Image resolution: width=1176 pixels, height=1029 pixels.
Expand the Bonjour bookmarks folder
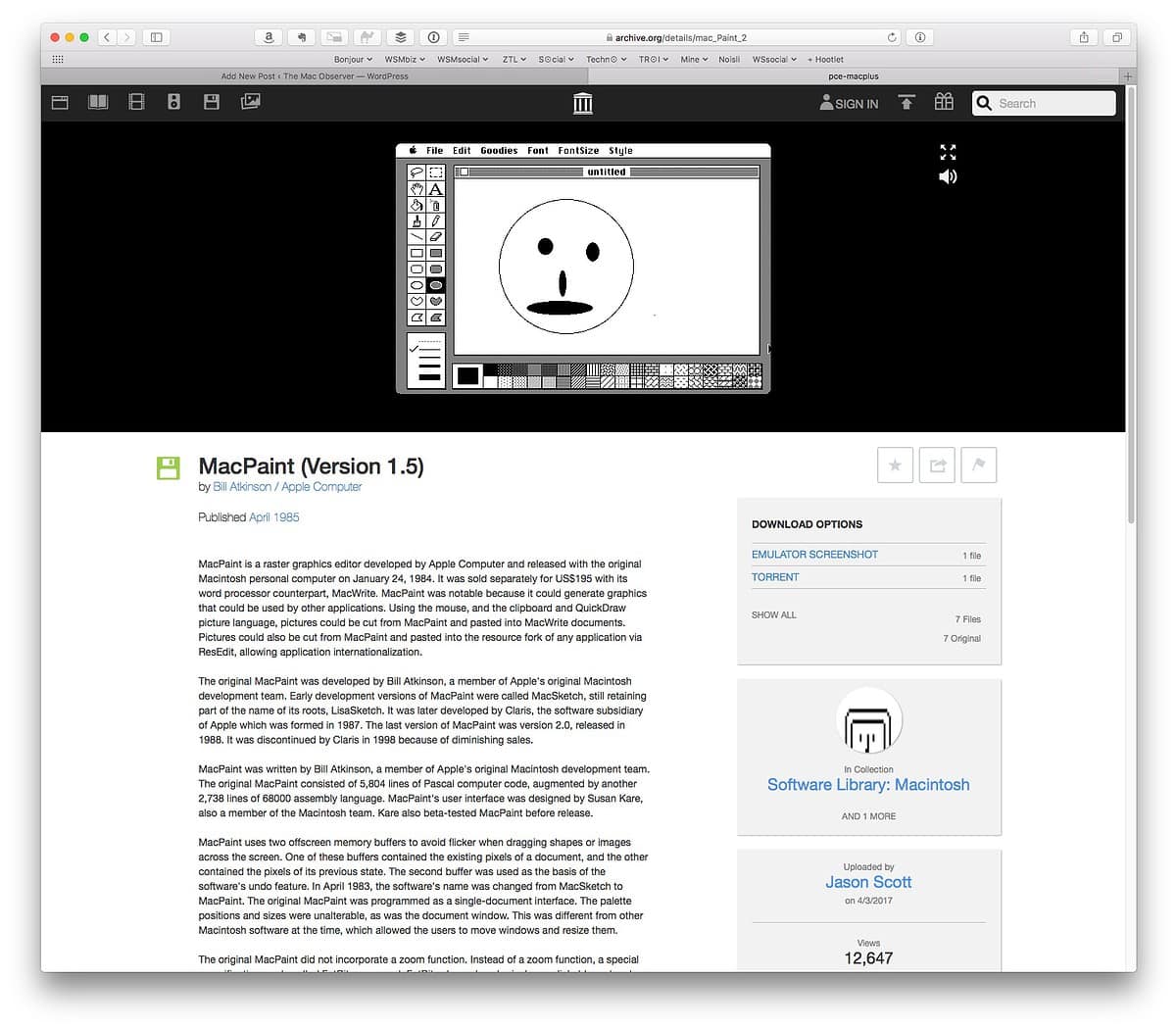click(353, 59)
